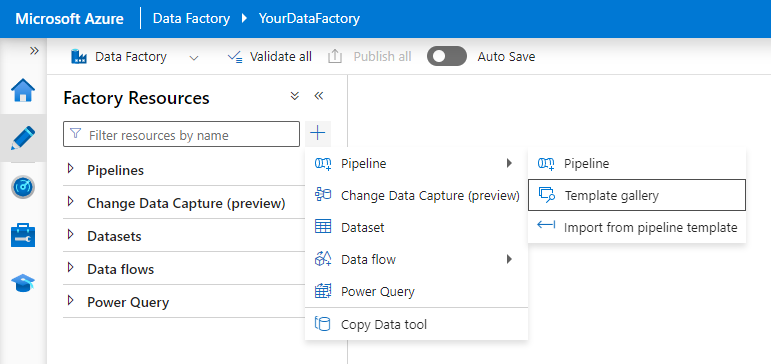Click the Validate all checkmark icon

pyautogui.click(x=235, y=57)
